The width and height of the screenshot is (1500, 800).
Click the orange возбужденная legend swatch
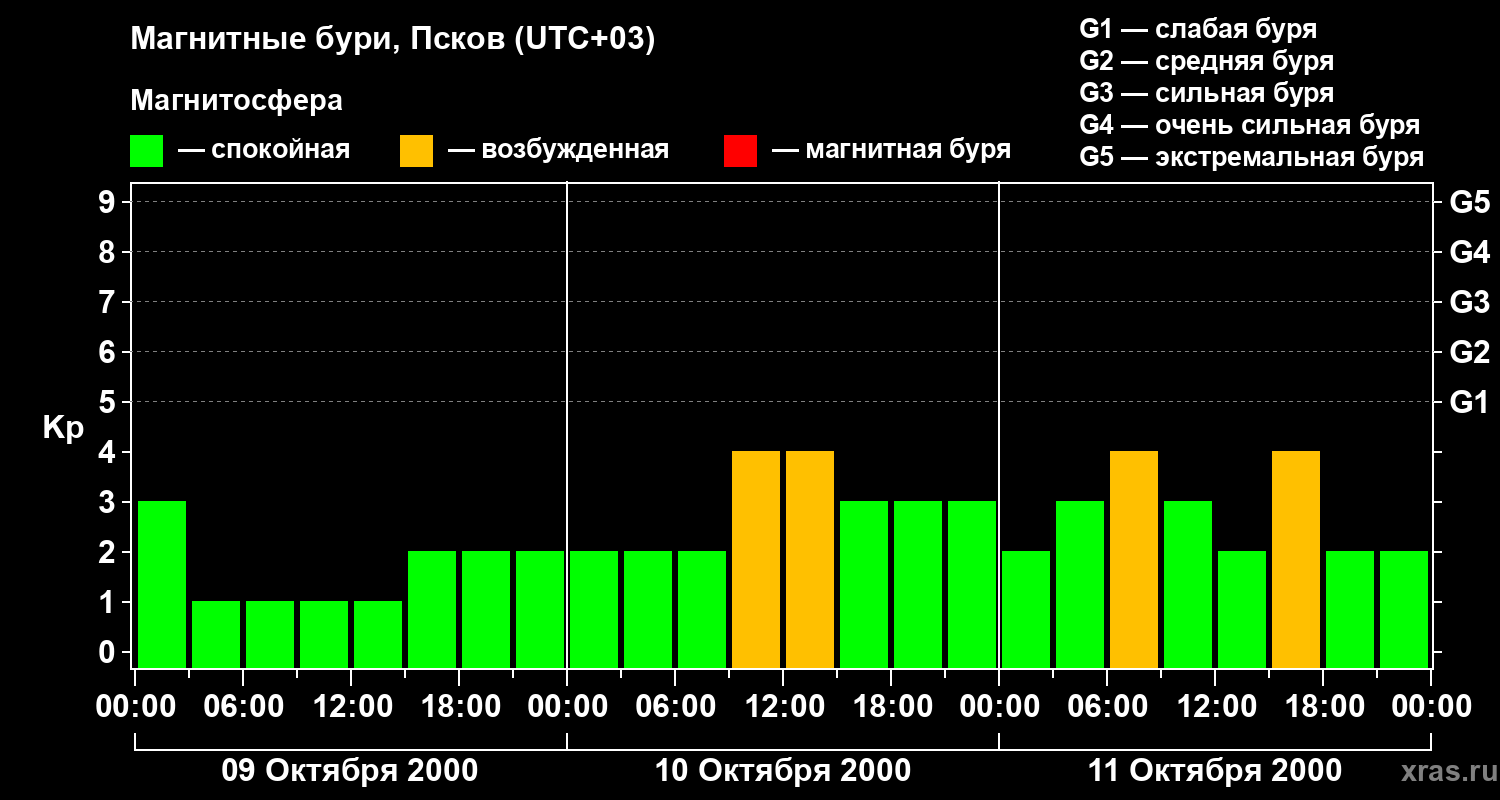click(x=416, y=151)
